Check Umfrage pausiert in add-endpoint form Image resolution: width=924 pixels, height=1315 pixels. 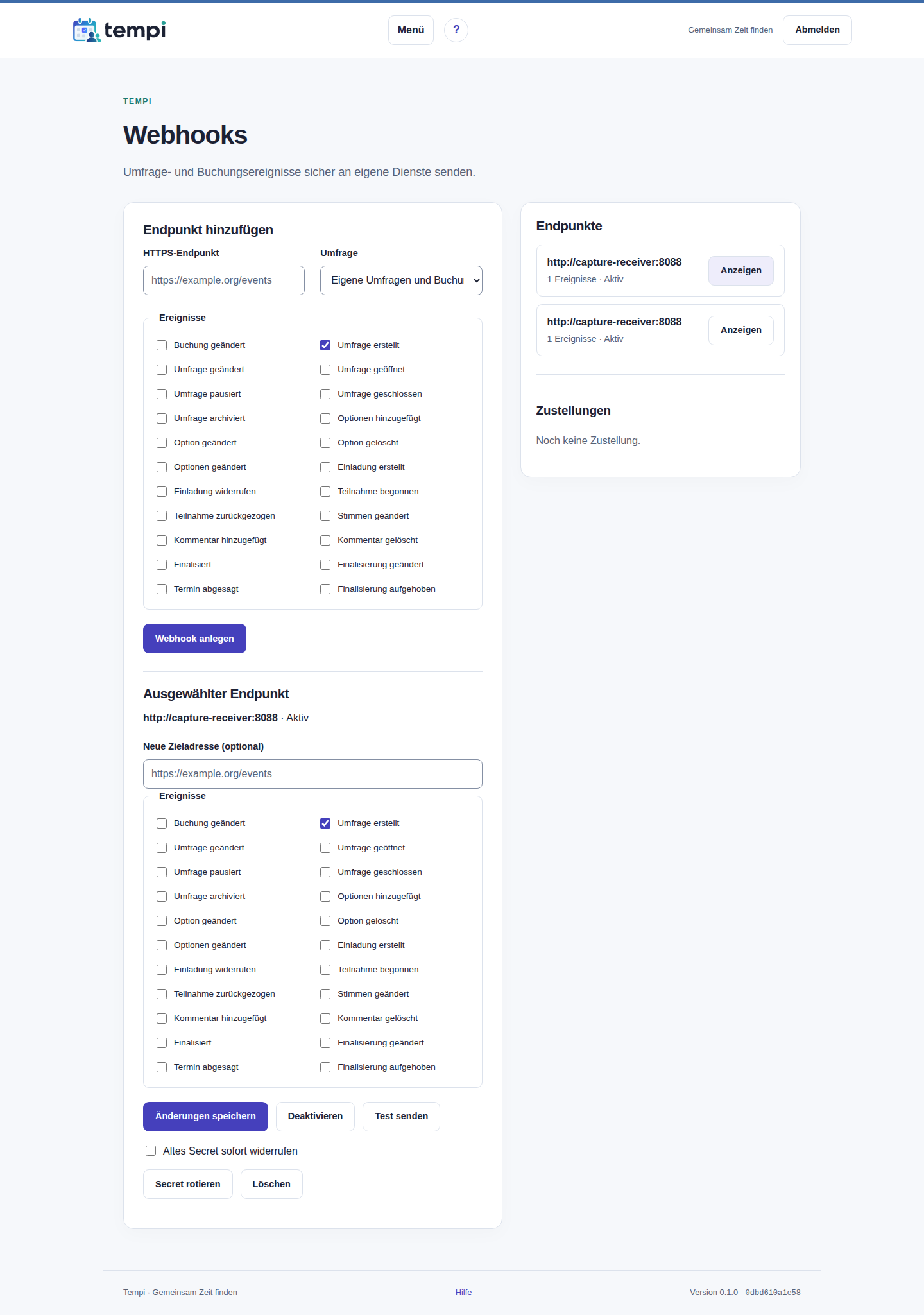(162, 394)
